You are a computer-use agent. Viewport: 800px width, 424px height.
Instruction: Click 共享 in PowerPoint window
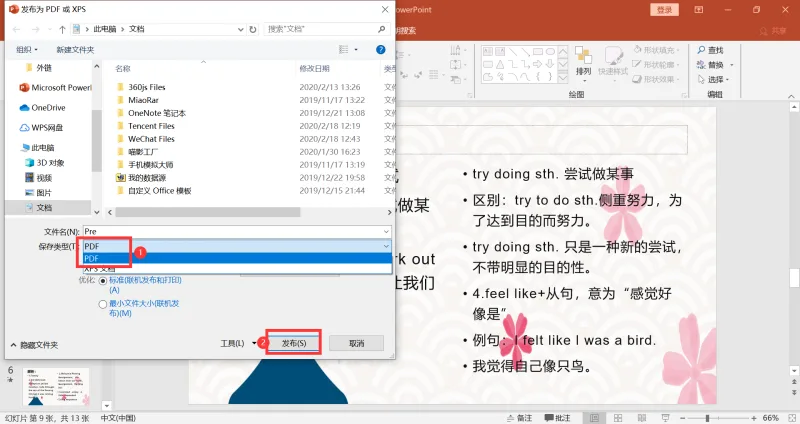[773, 31]
